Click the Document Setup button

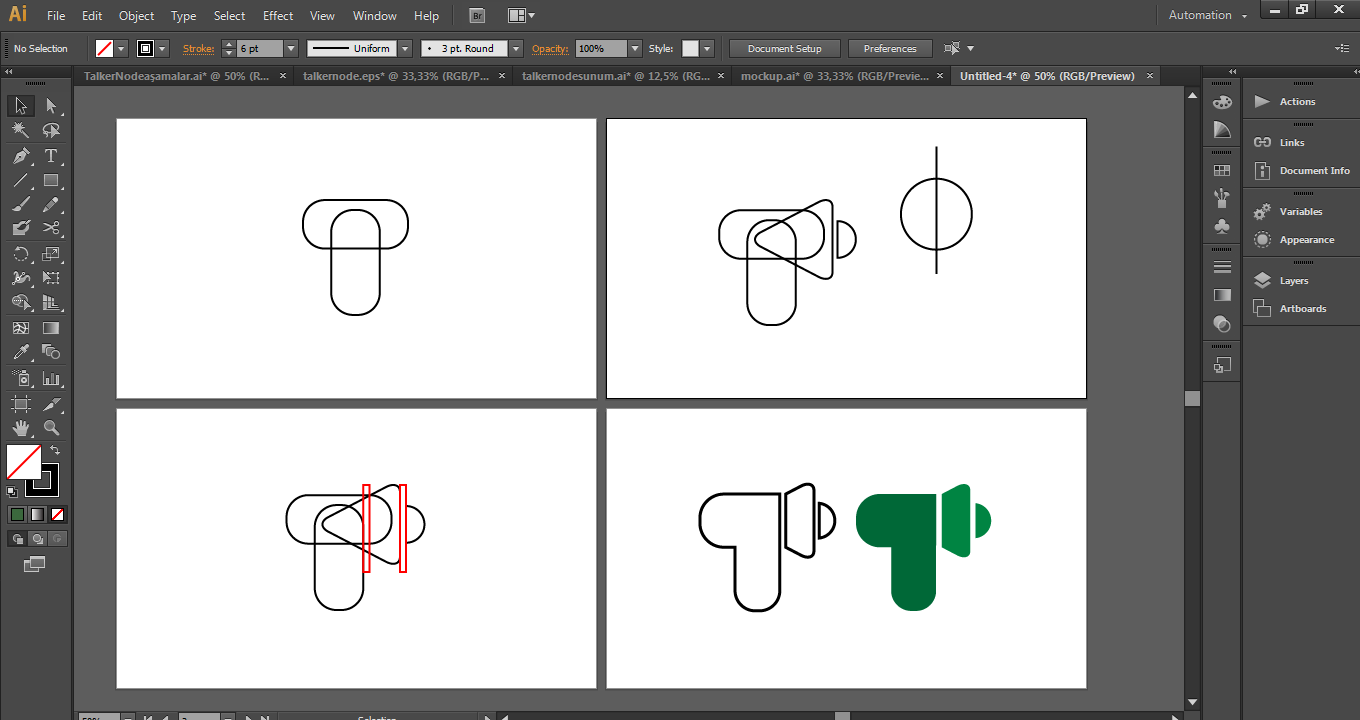coord(785,48)
